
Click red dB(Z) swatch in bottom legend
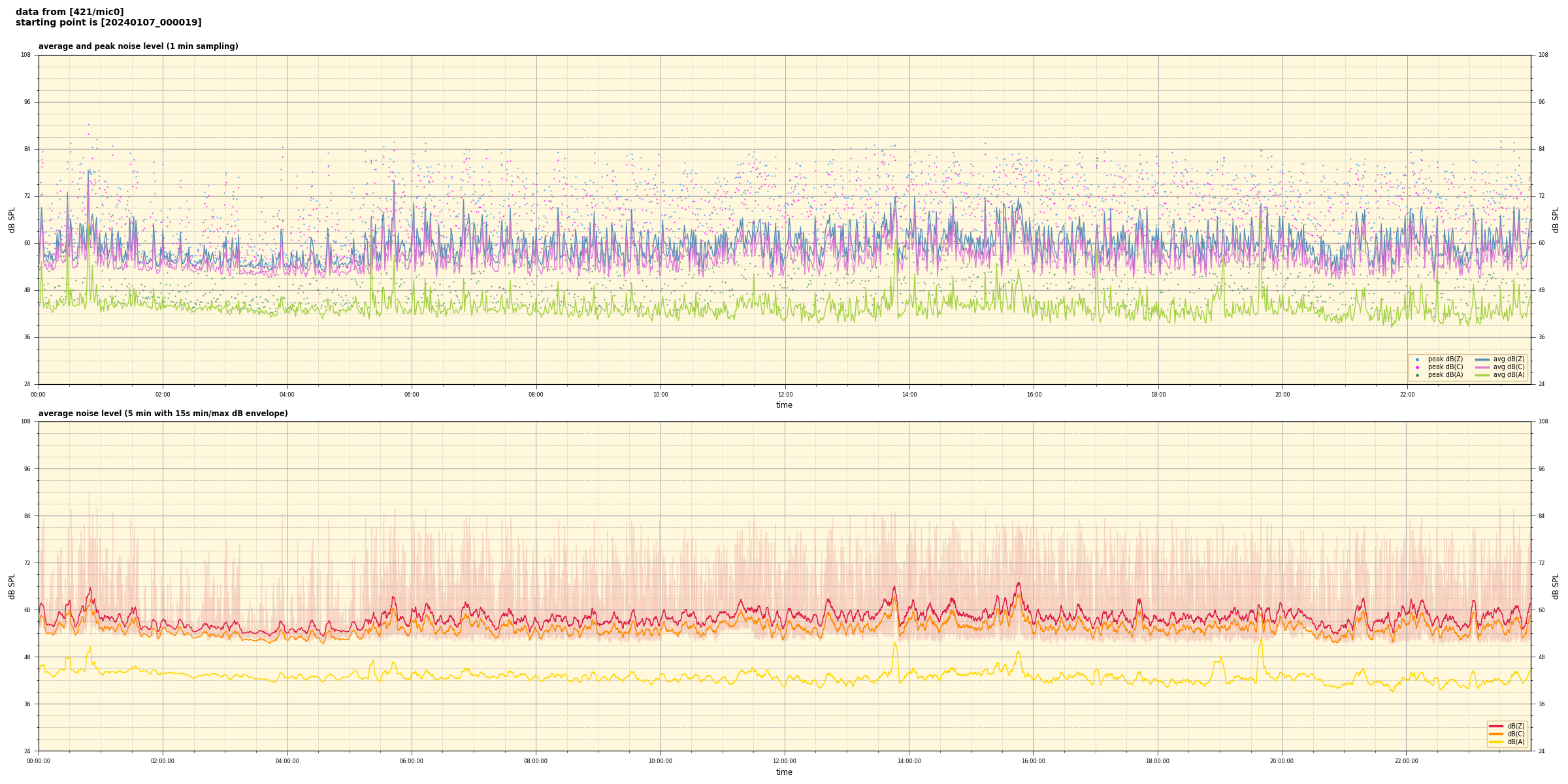point(1495,726)
